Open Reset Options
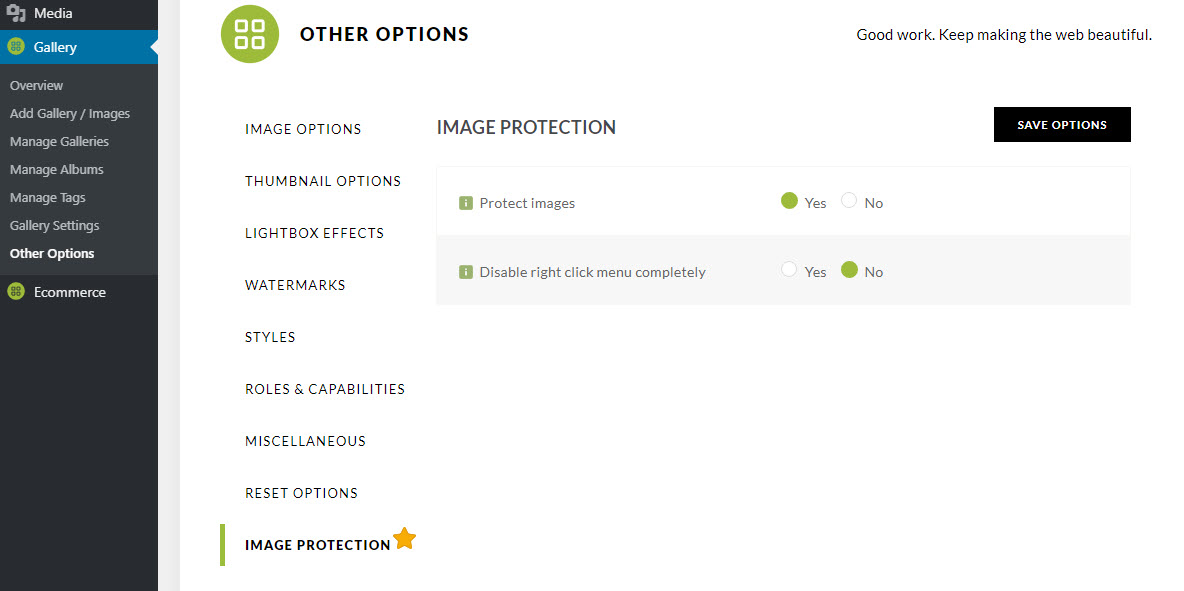Image resolution: width=1184 pixels, height=591 pixels. (x=301, y=492)
